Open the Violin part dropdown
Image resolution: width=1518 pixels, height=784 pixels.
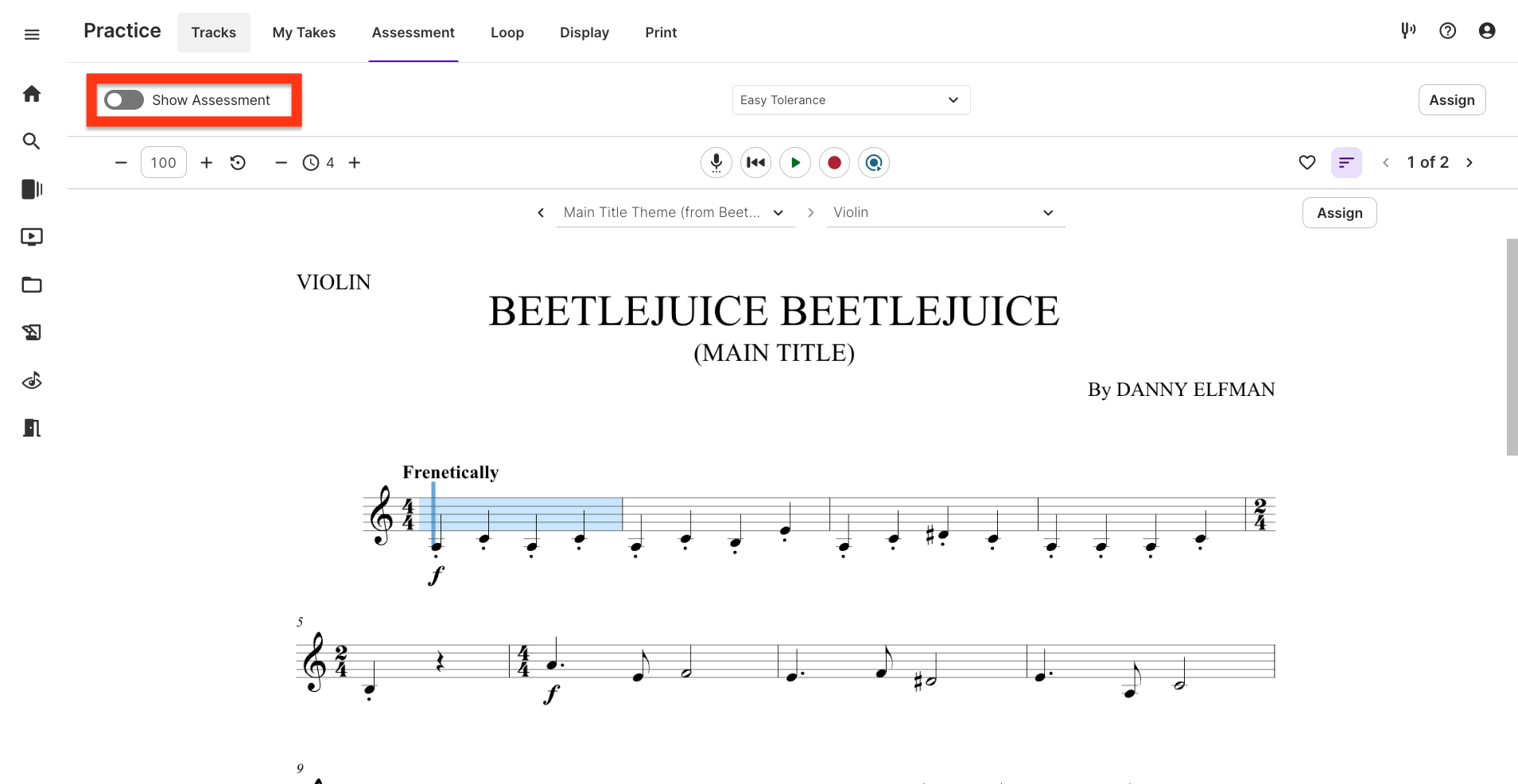945,212
